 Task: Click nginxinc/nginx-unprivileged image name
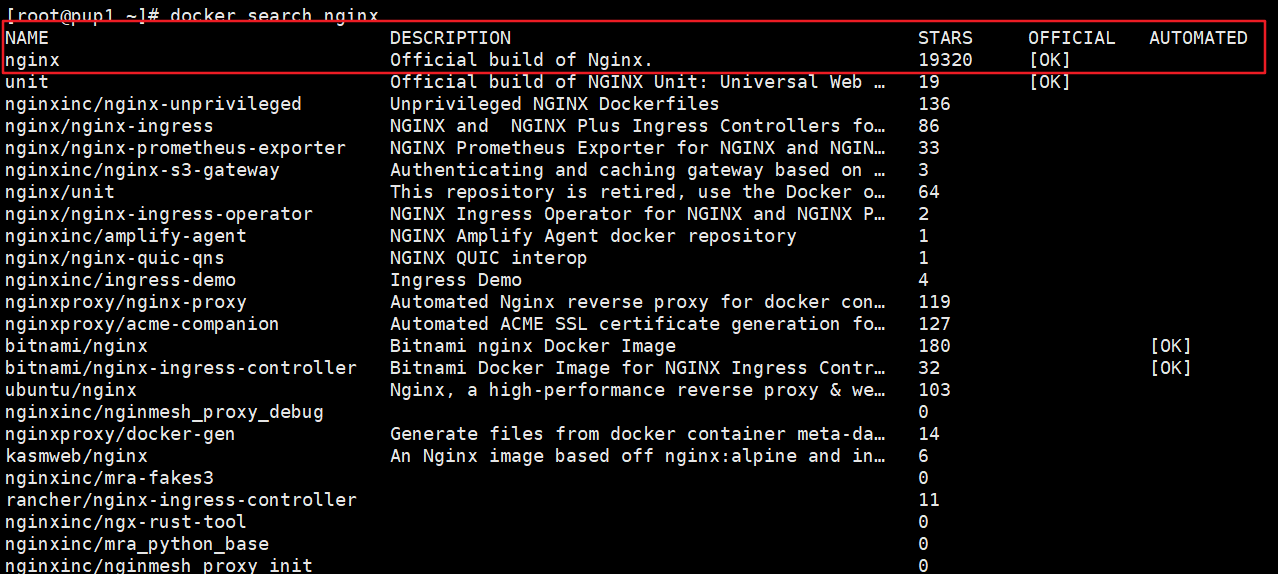tap(153, 104)
